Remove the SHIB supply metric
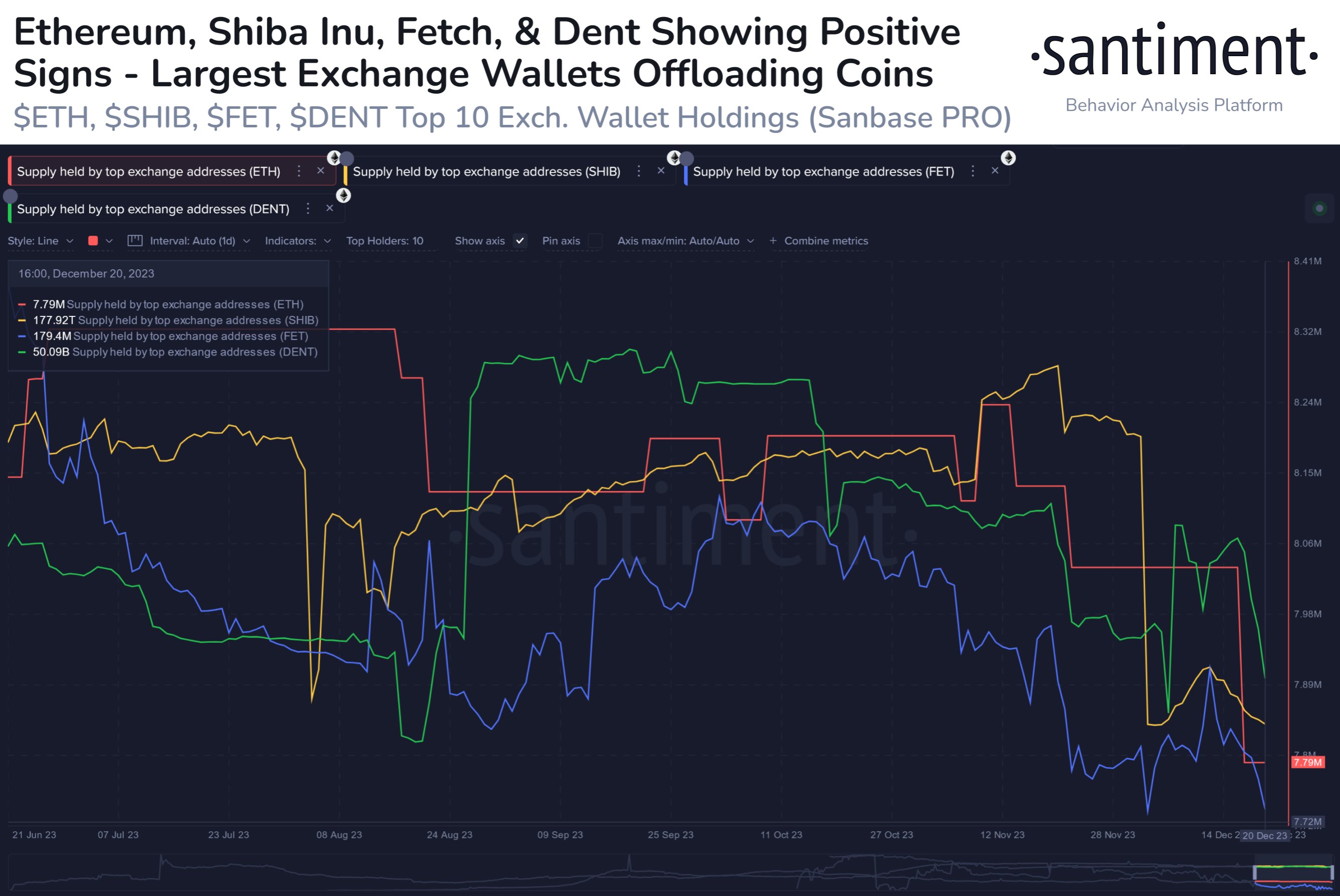Viewport: 1340px width, 896px height. [661, 171]
